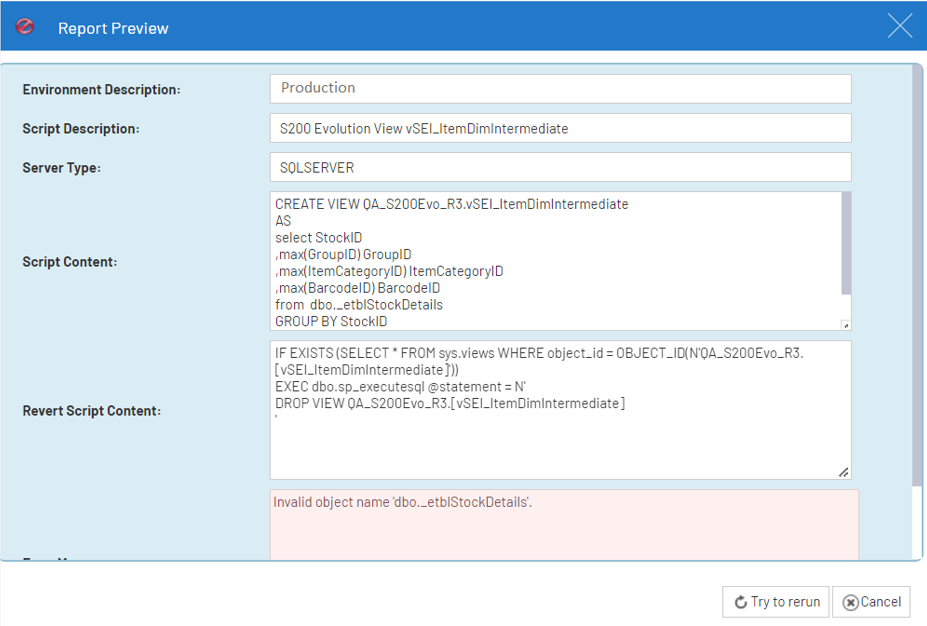Image resolution: width=927 pixels, height=626 pixels.
Task: Focus the Script Description text field
Action: click(560, 128)
